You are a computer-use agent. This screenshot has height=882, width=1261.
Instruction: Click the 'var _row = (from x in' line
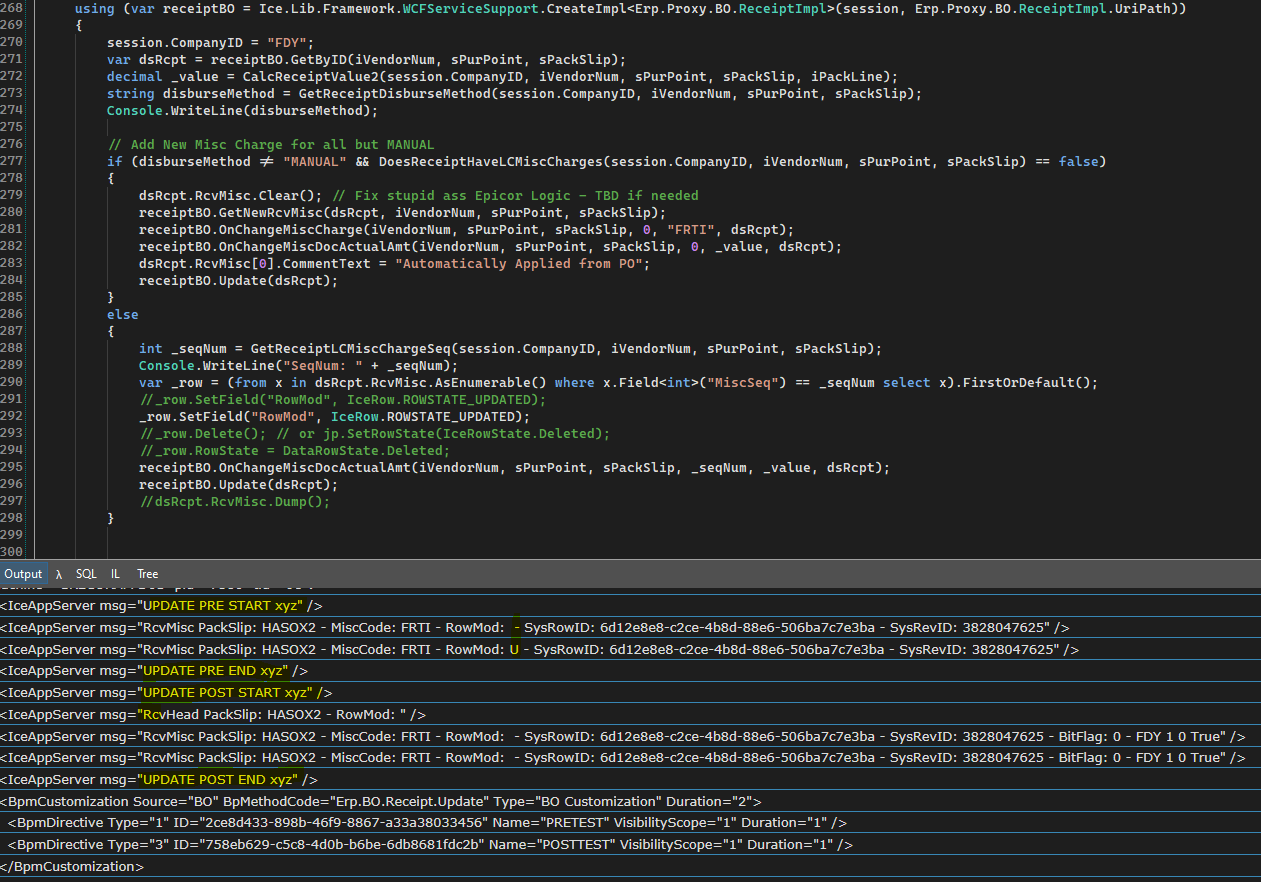(x=619, y=382)
